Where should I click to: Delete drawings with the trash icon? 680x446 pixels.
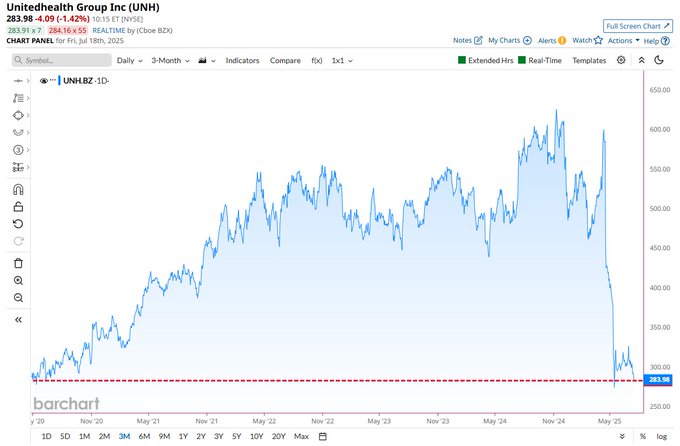(x=18, y=263)
